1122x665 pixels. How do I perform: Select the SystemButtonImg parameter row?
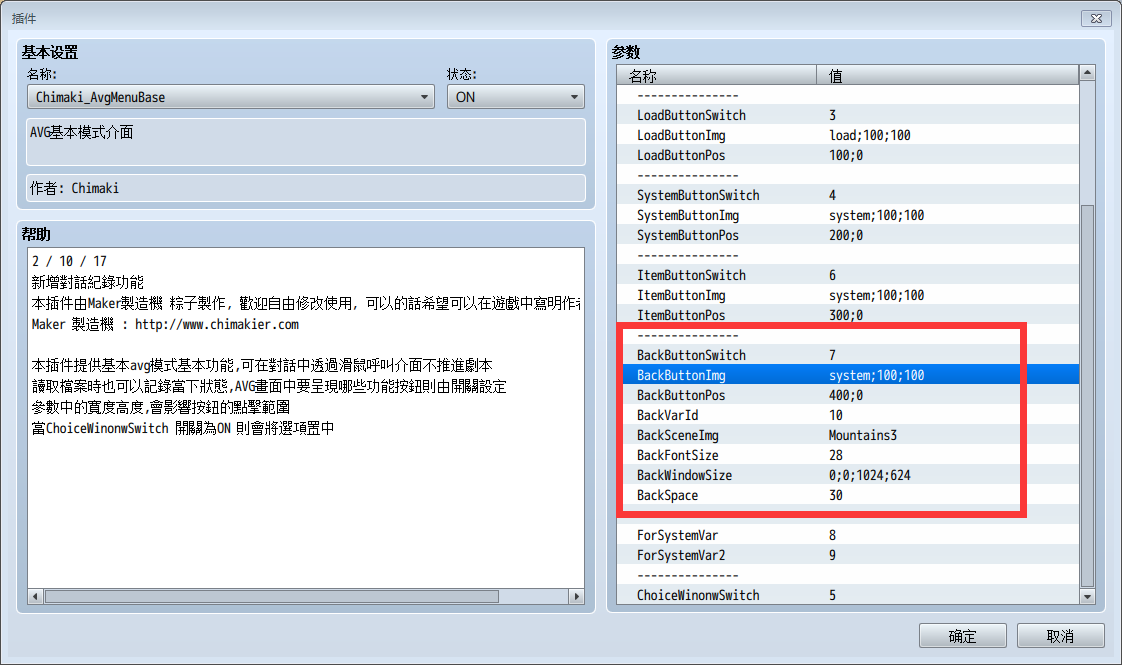tap(848, 215)
